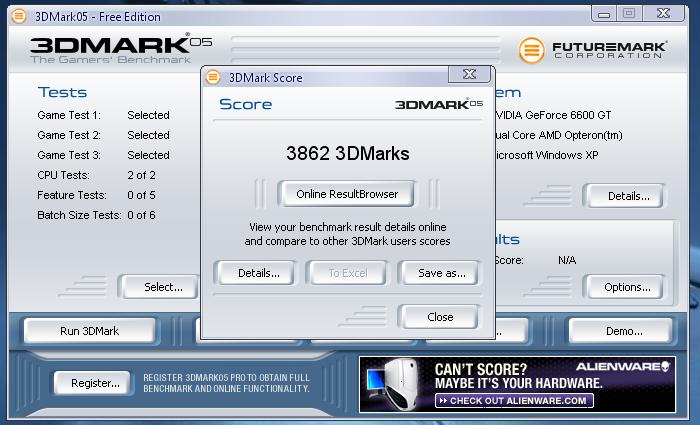
Task: Click the N/A score value
Action: click(567, 260)
